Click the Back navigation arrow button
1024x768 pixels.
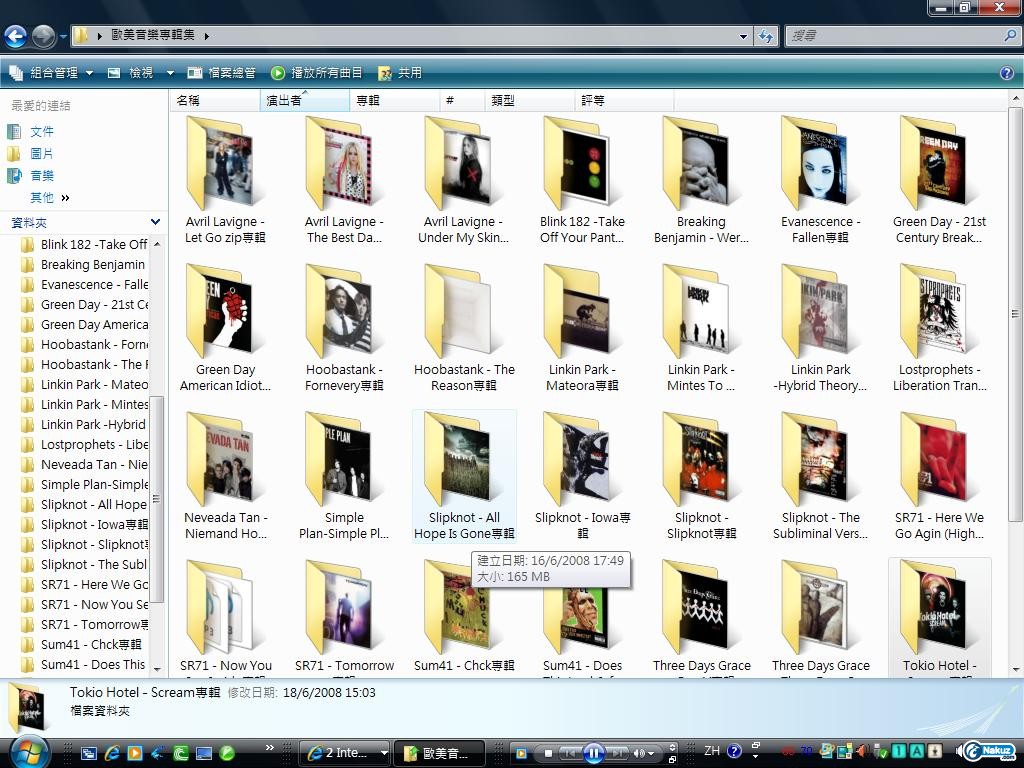(x=15, y=37)
